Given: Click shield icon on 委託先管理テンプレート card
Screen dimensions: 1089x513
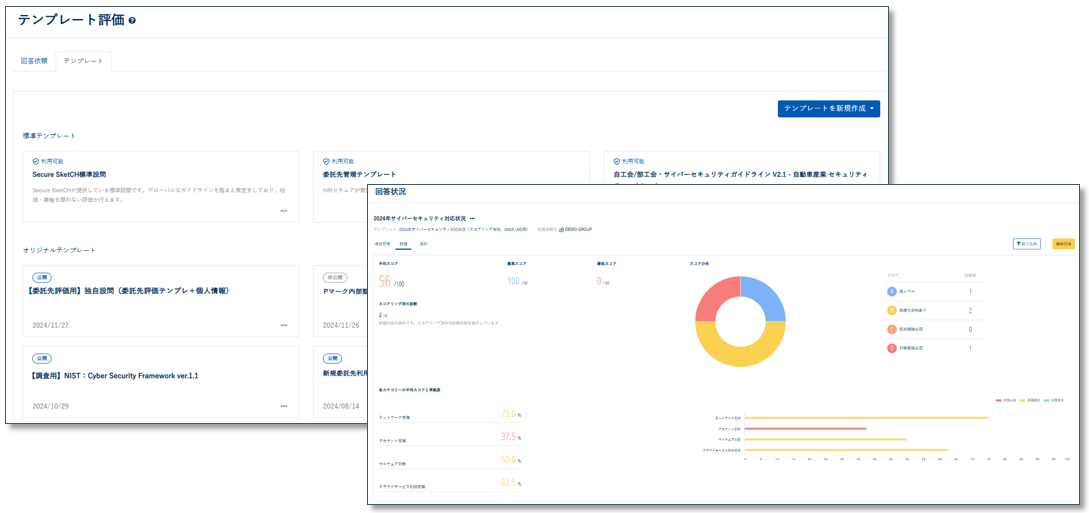Looking at the screenshot, I should (x=326, y=161).
